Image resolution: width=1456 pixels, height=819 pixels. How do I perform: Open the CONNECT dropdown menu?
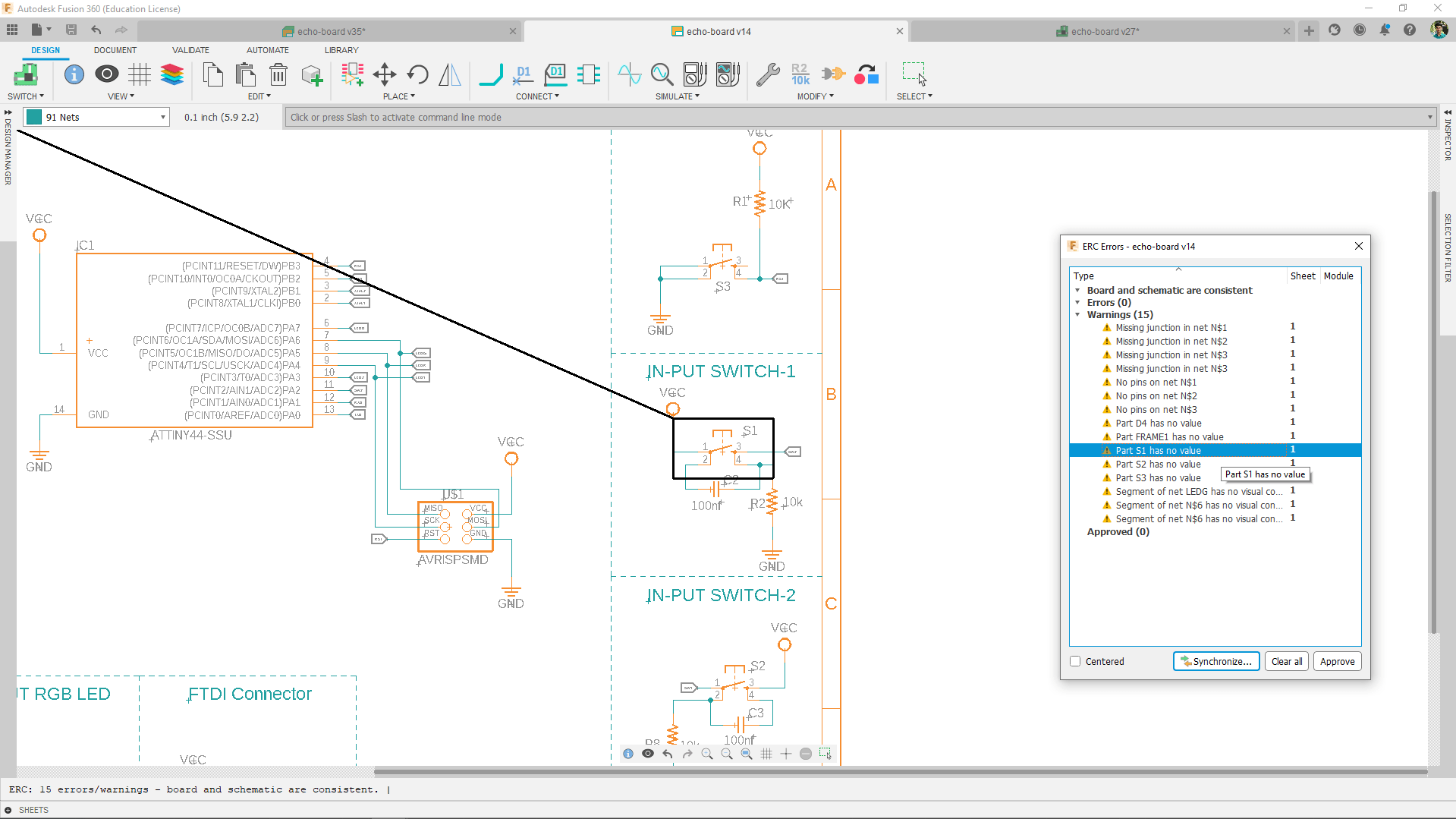(x=537, y=96)
